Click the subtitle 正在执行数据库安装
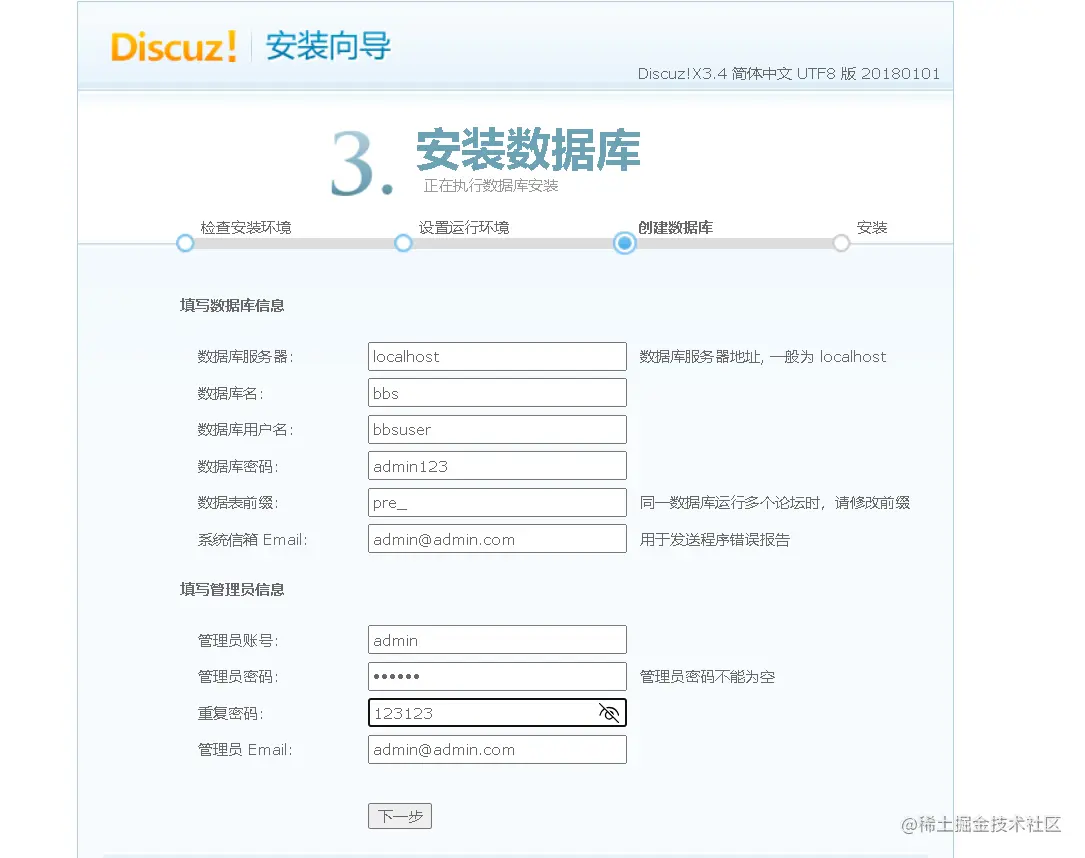Screen dimensions: 1085x858 coord(491,185)
